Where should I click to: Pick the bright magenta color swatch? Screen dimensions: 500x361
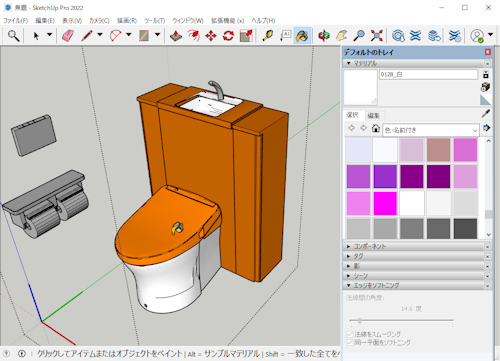[x=385, y=203]
